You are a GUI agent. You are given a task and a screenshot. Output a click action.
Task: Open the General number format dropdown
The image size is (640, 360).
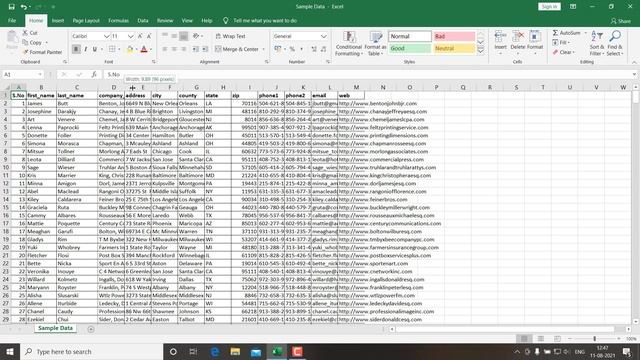click(x=323, y=36)
